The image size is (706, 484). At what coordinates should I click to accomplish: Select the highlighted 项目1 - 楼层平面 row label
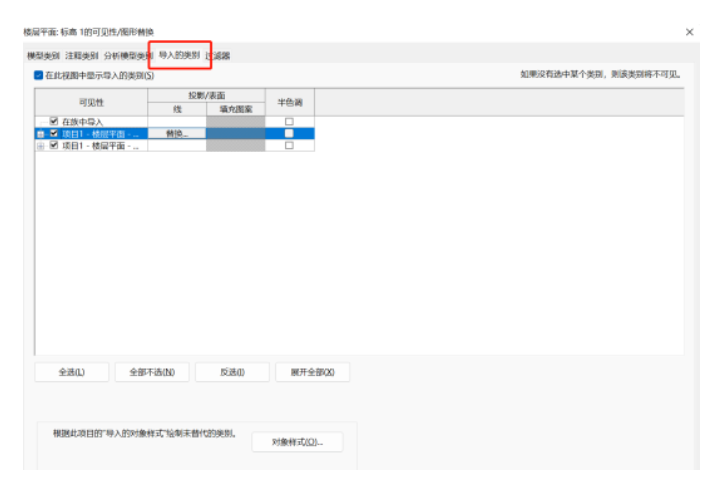tap(100, 134)
